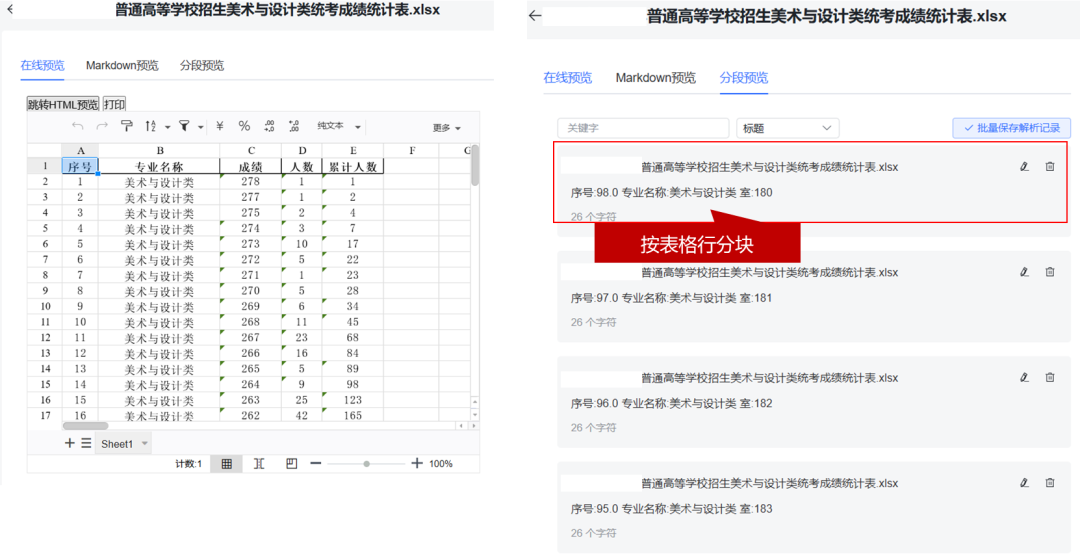Click the back arrow beside the file title
This screenshot has height=556, width=1080.
(x=536, y=16)
